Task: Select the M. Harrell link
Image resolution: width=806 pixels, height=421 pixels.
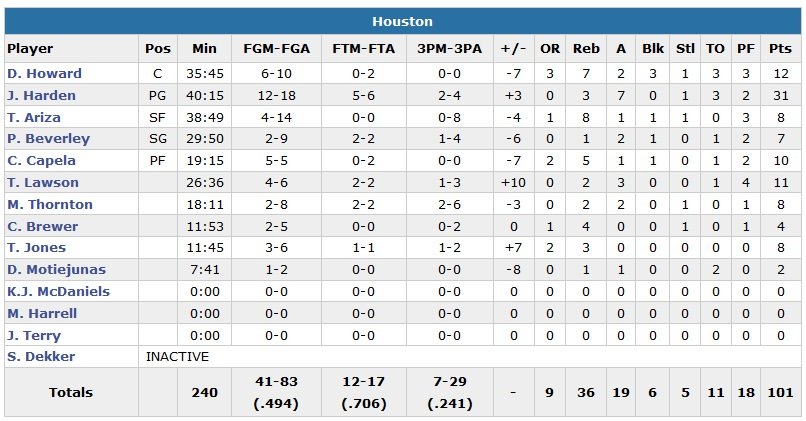Action: pyautogui.click(x=42, y=314)
